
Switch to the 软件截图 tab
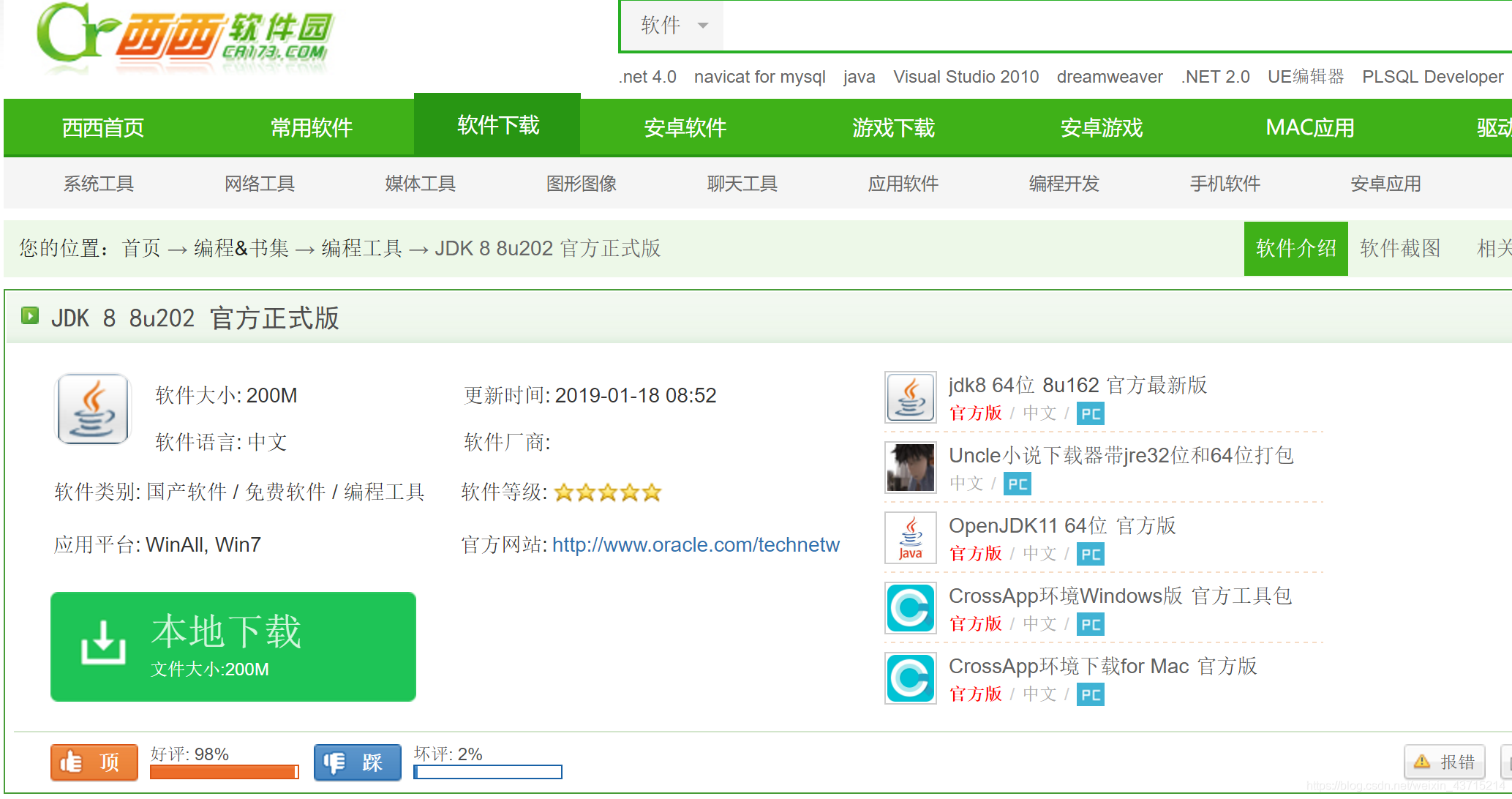1399,248
